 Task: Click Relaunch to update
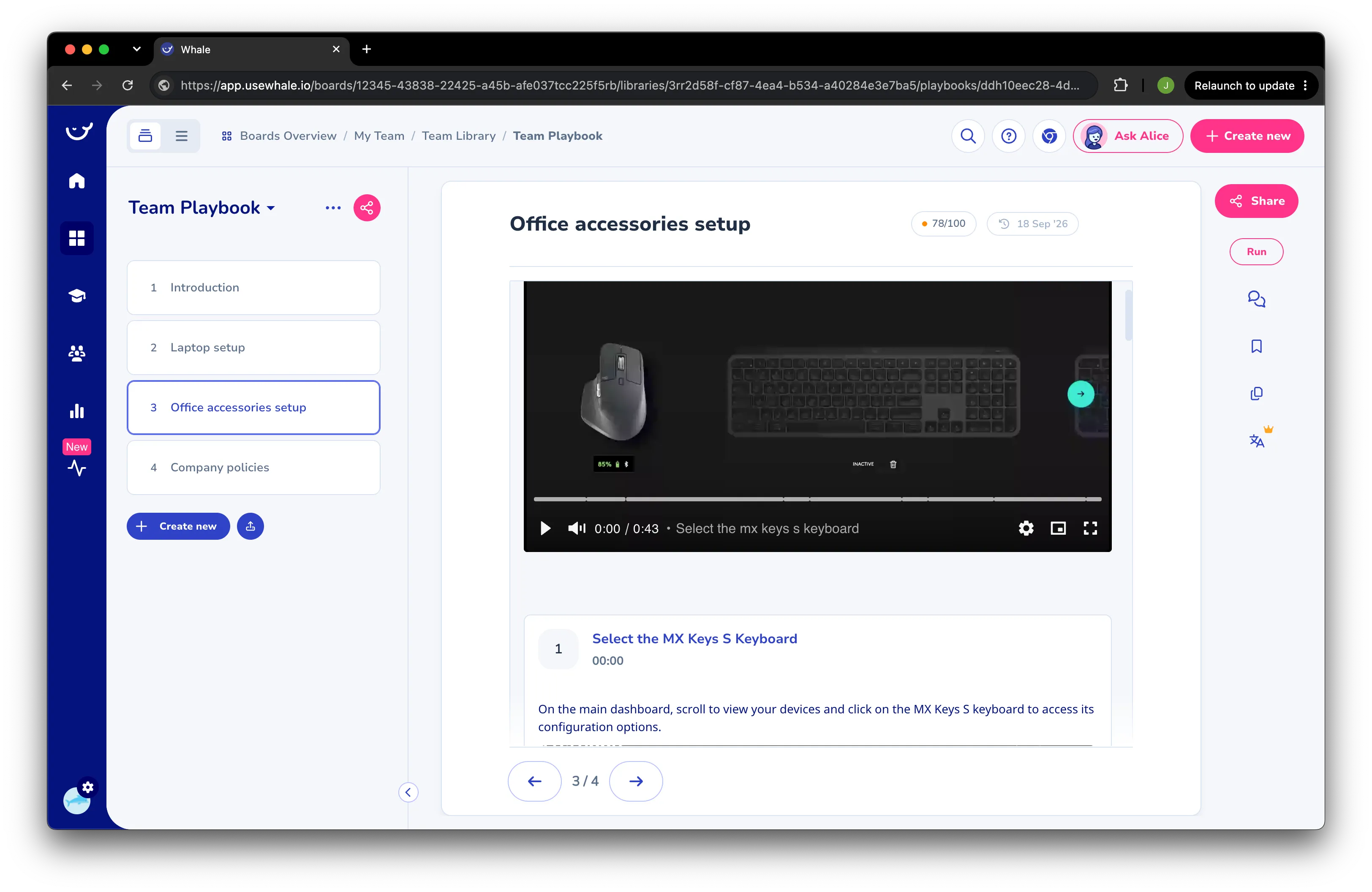click(1250, 85)
